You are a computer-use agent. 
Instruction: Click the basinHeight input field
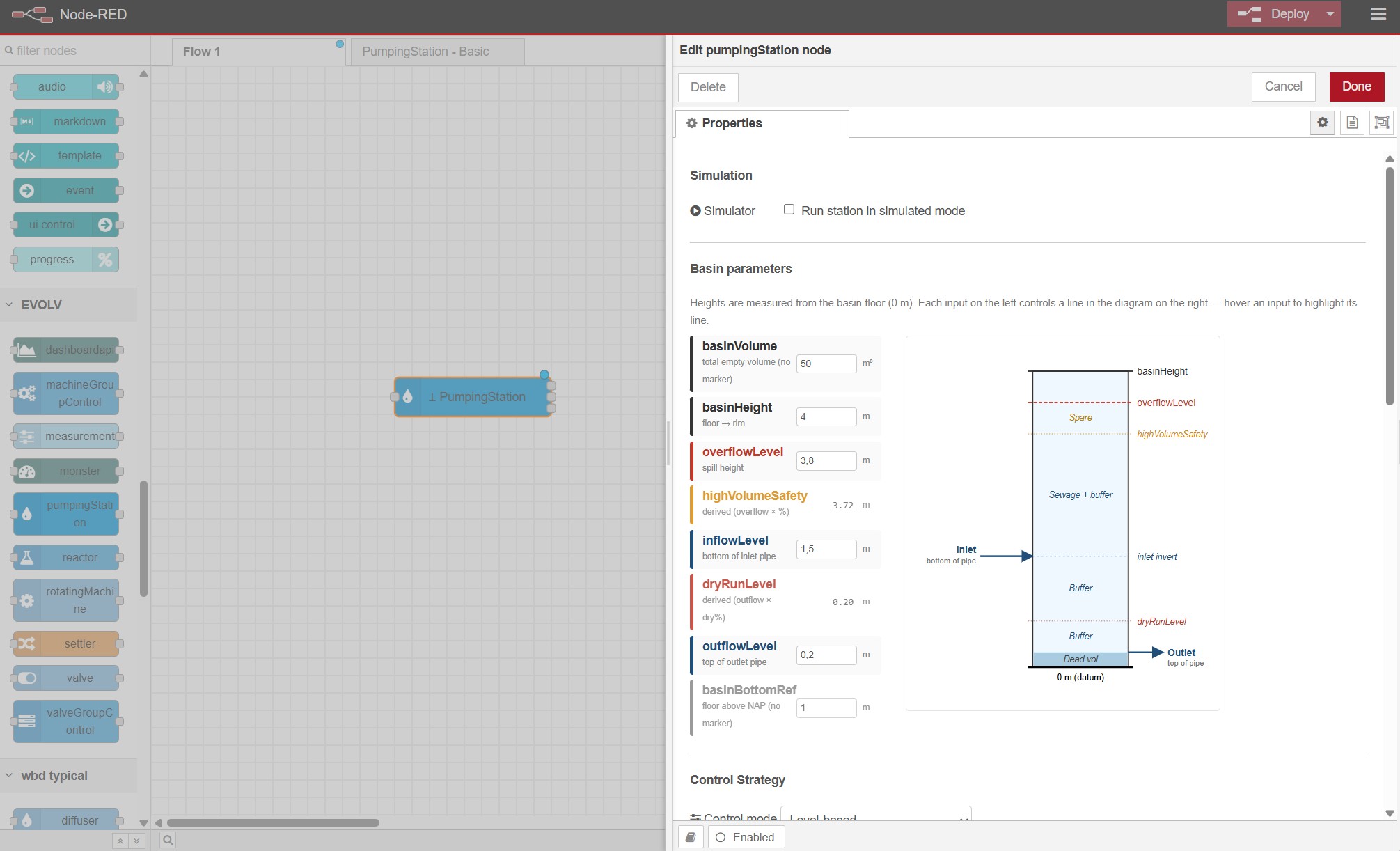[x=826, y=416]
